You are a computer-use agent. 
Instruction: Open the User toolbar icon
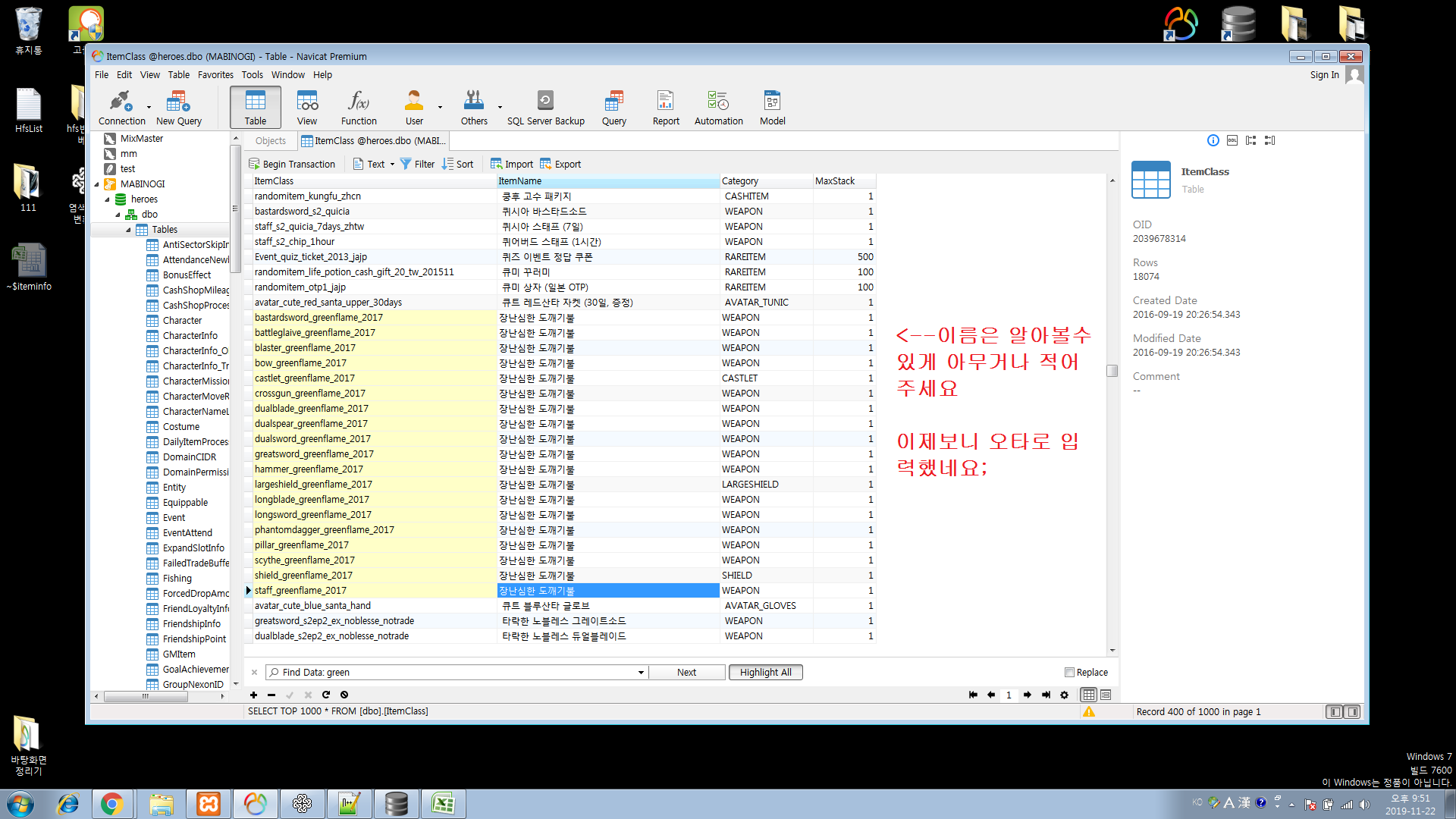pyautogui.click(x=414, y=107)
